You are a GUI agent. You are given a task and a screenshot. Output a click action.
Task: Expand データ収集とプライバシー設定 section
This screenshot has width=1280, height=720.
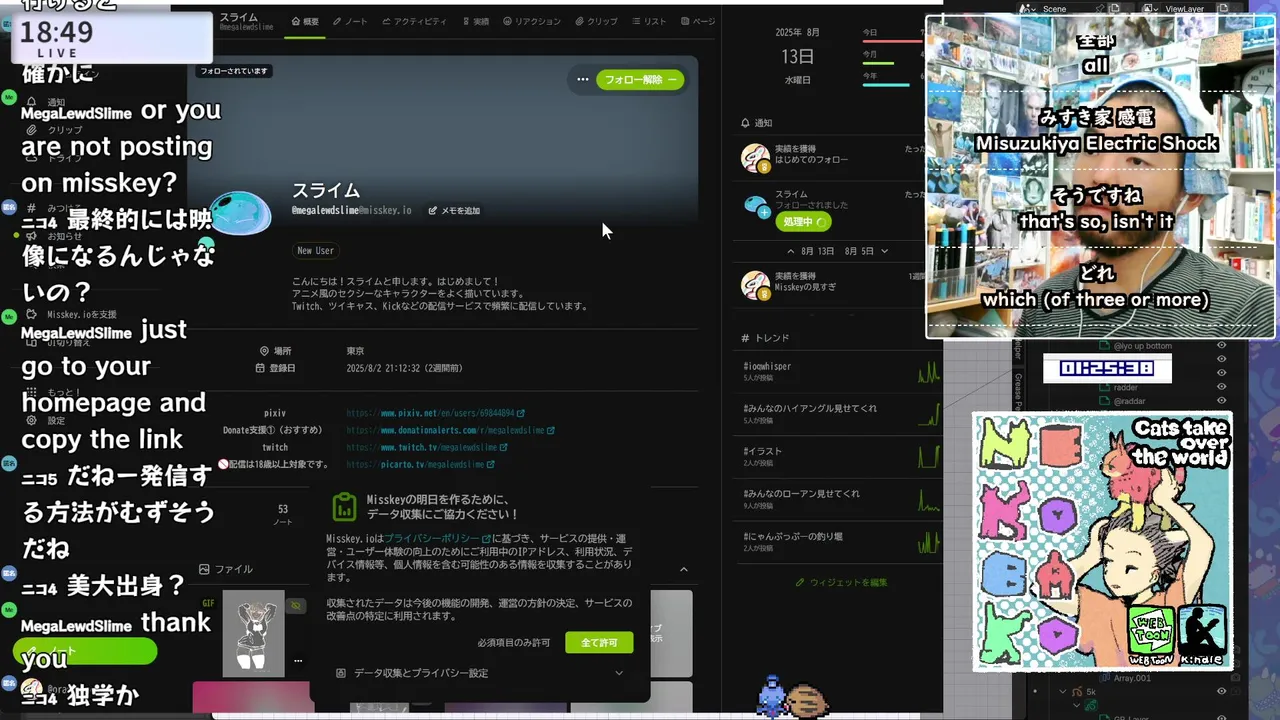pos(480,673)
